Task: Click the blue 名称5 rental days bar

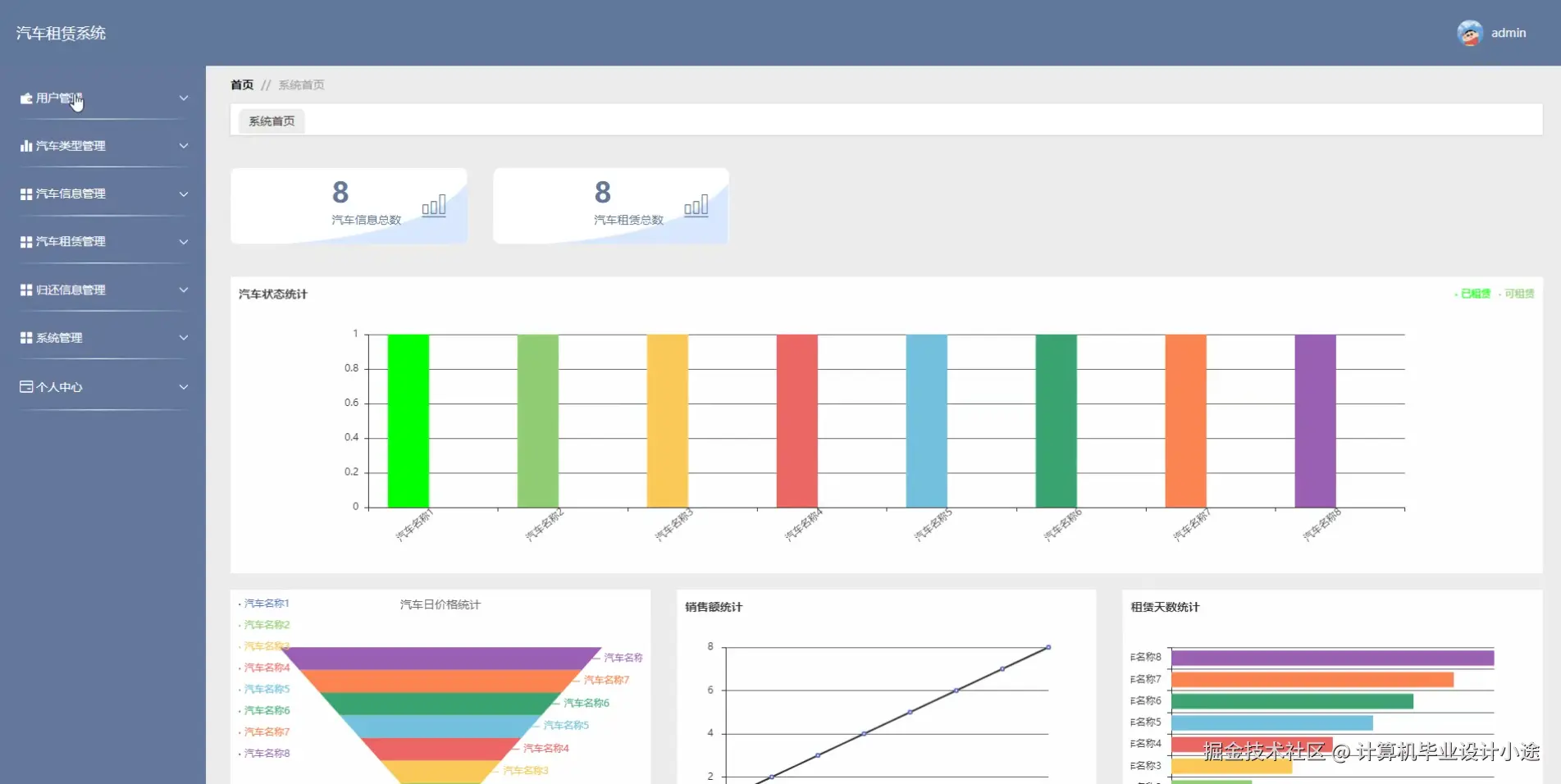Action: pyautogui.click(x=1272, y=722)
